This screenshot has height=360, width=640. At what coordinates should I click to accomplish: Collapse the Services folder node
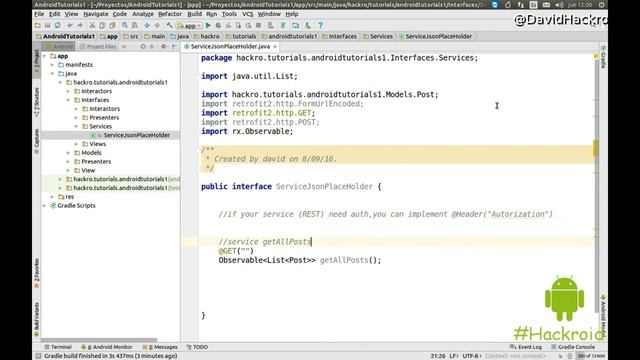(76, 127)
